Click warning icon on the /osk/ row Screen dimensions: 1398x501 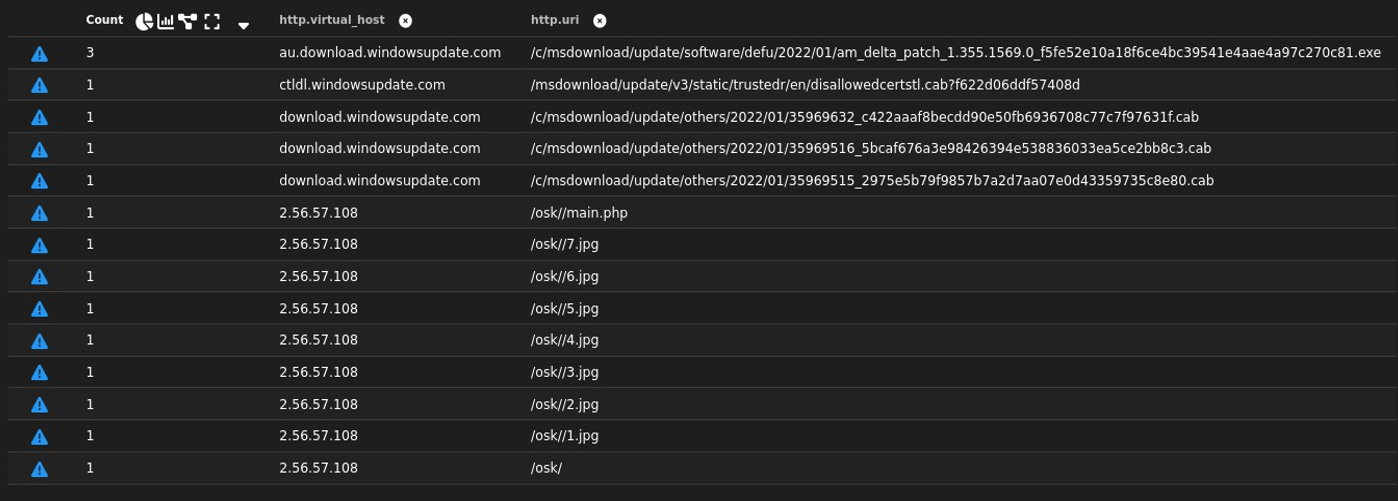(39, 468)
